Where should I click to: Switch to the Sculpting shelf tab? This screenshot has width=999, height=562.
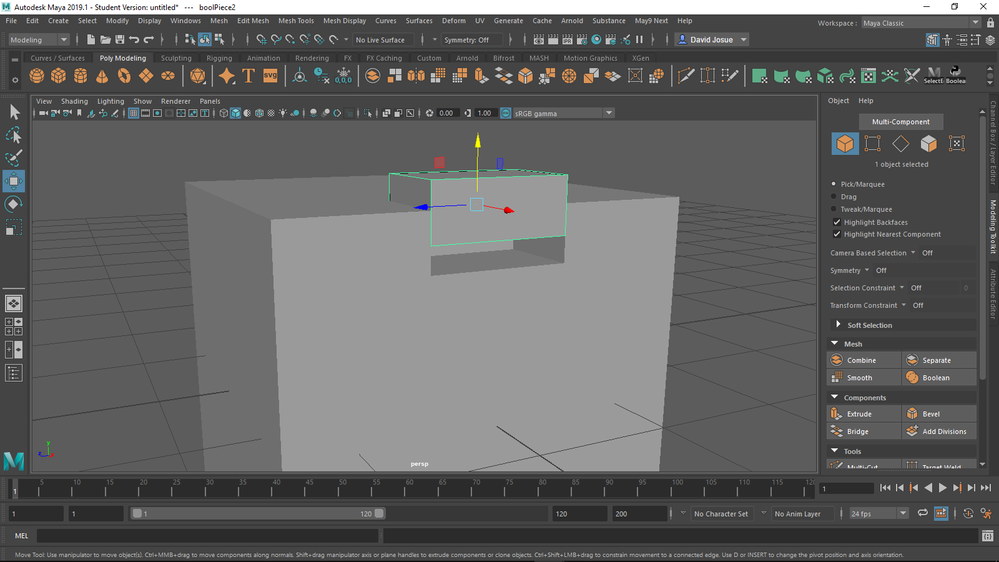(x=176, y=58)
